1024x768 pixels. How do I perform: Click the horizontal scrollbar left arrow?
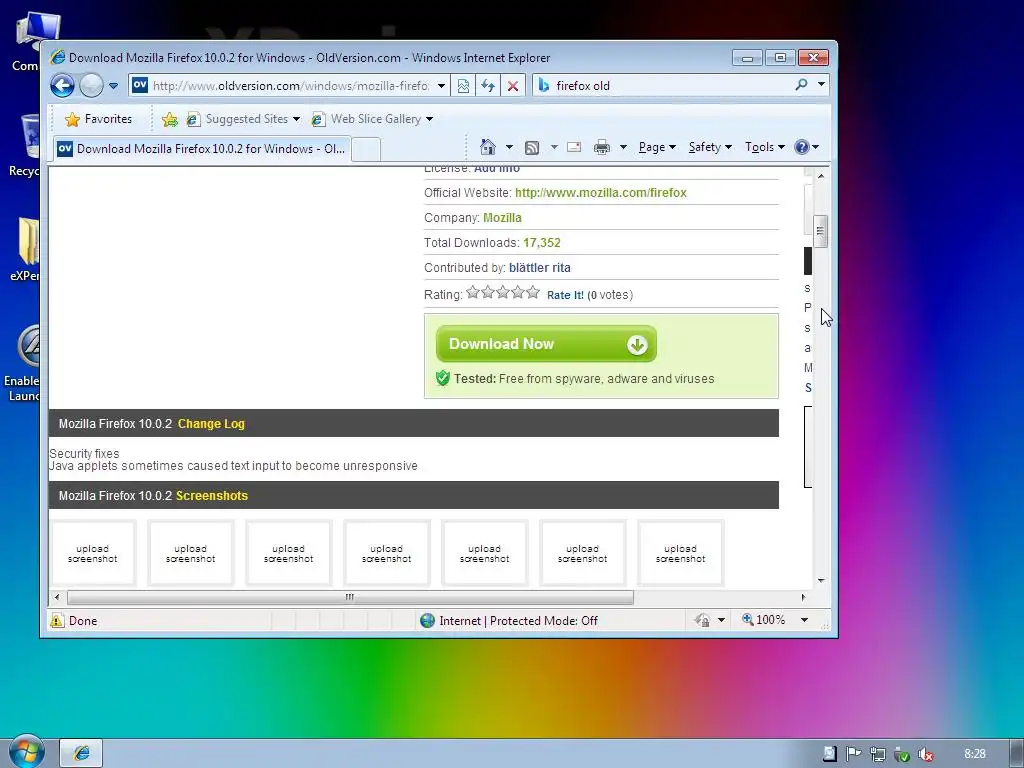tap(57, 597)
